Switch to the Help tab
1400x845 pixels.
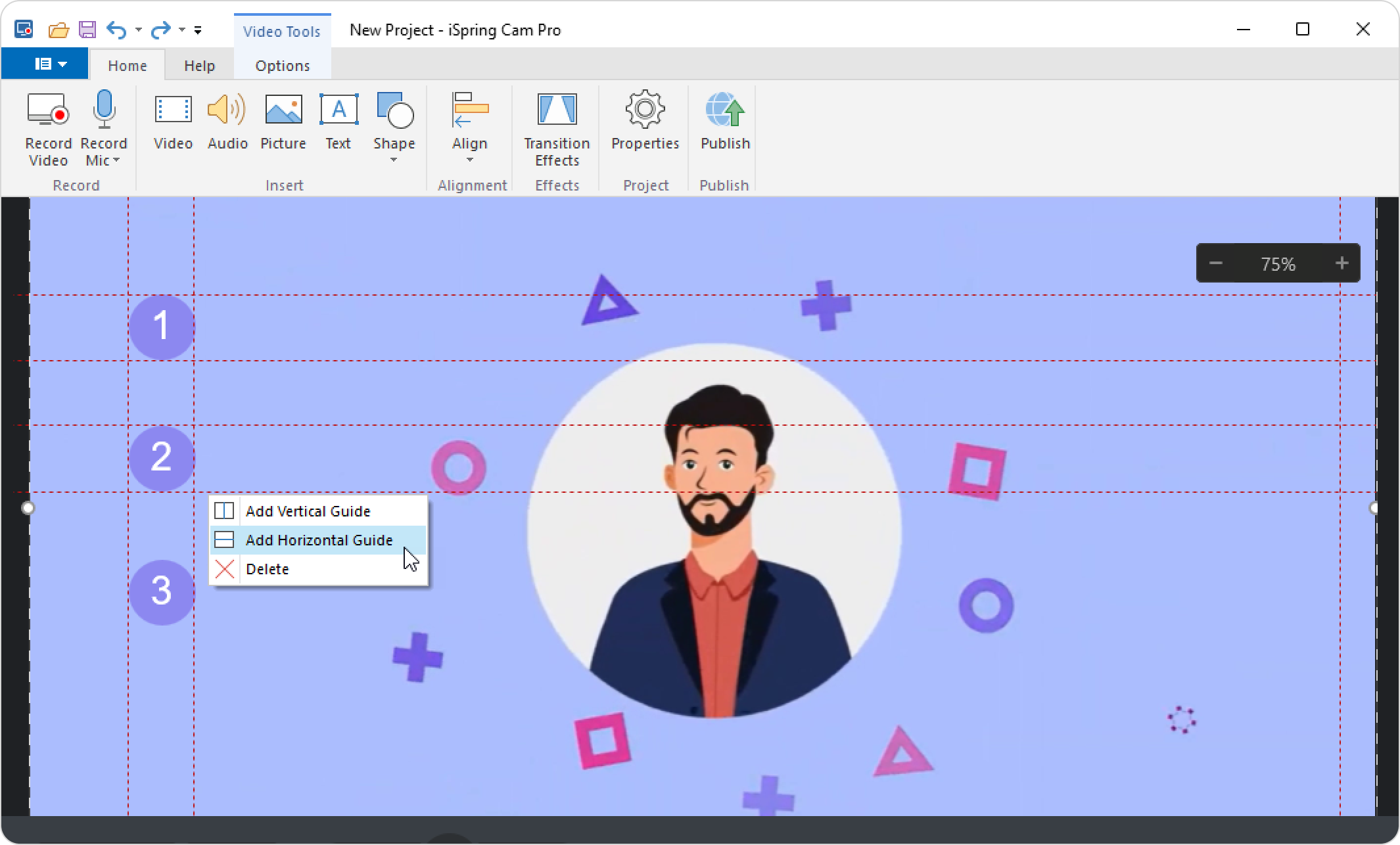coord(199,66)
